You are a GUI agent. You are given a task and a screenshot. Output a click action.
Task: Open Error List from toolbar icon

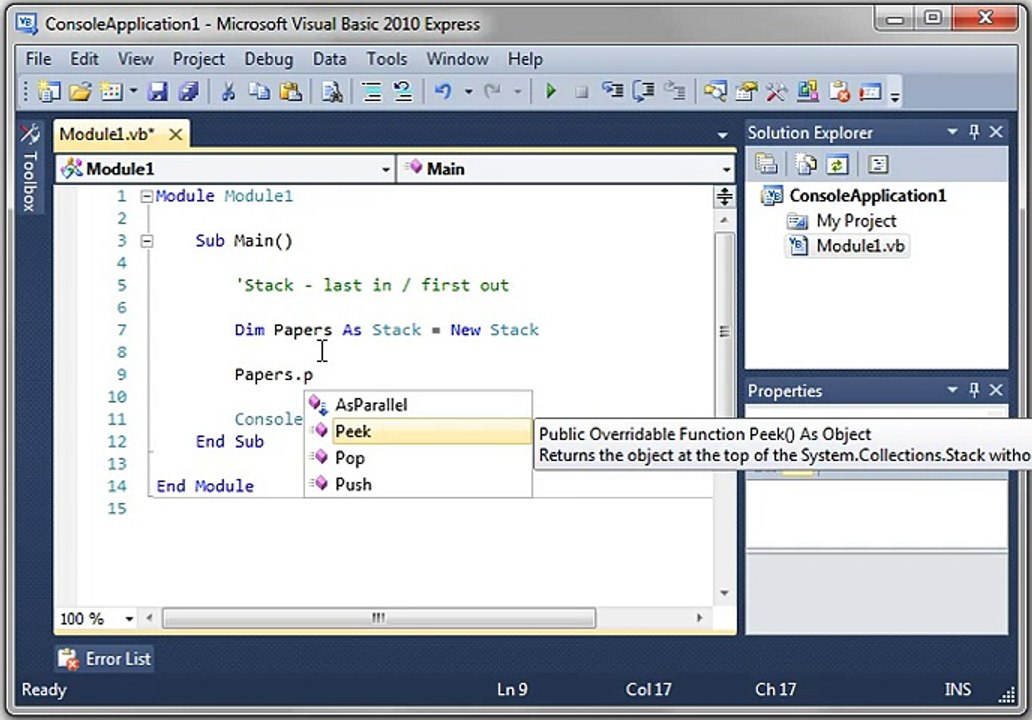(x=839, y=91)
